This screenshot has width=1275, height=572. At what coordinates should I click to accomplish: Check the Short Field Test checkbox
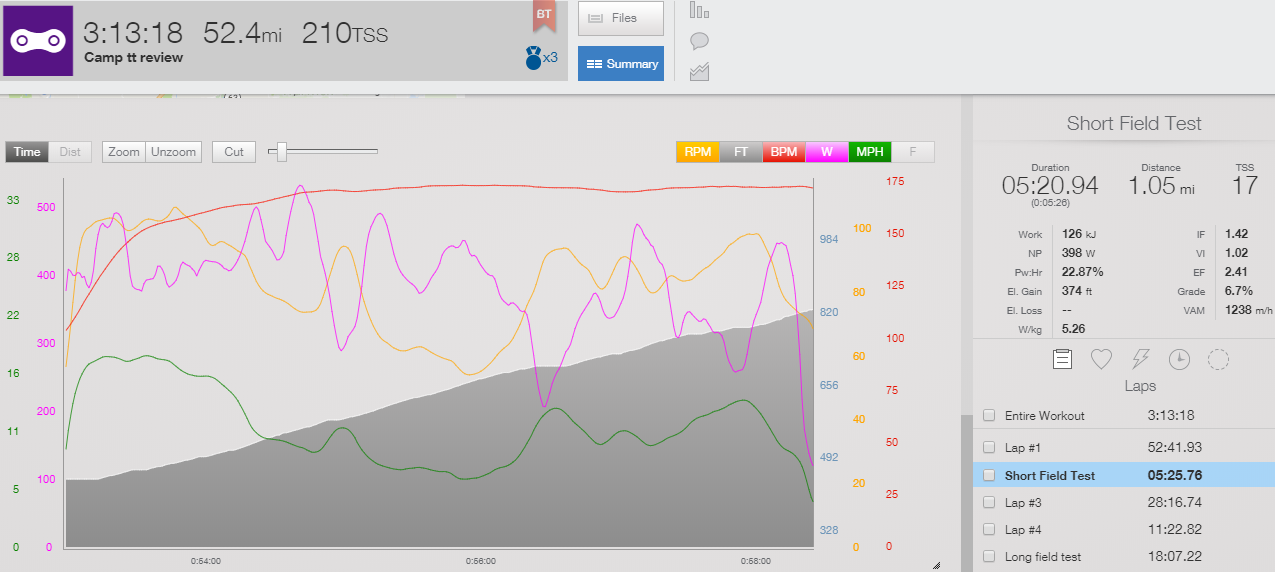tap(989, 476)
